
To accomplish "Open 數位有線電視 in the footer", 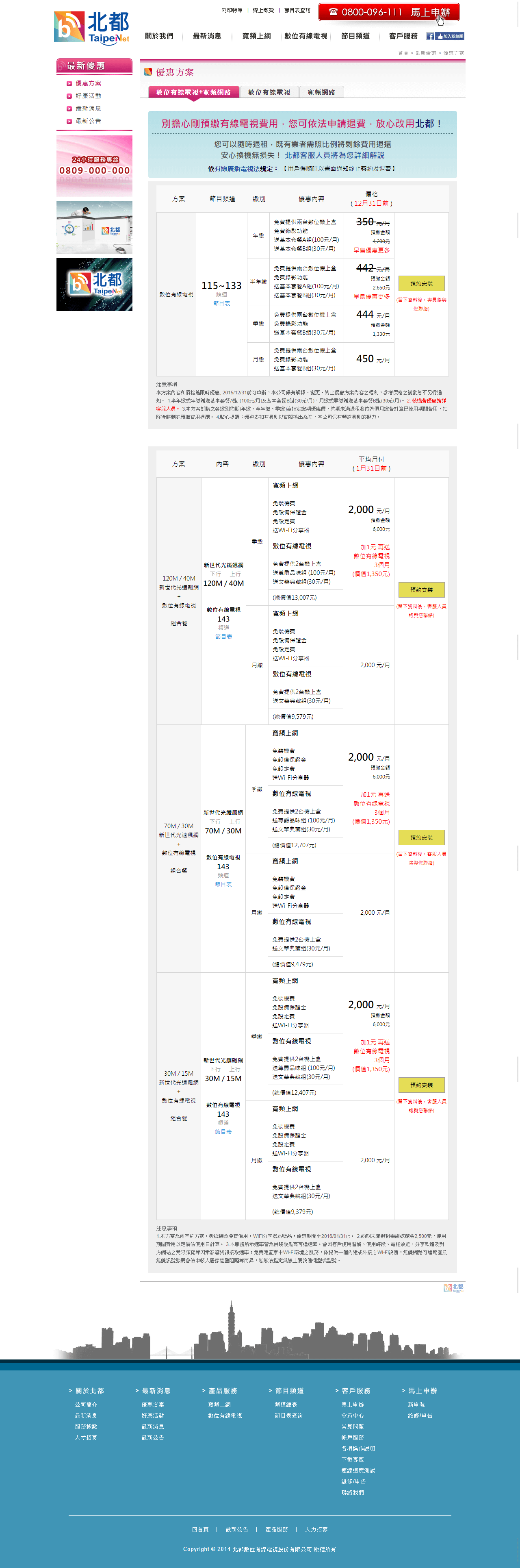I will [x=225, y=1416].
